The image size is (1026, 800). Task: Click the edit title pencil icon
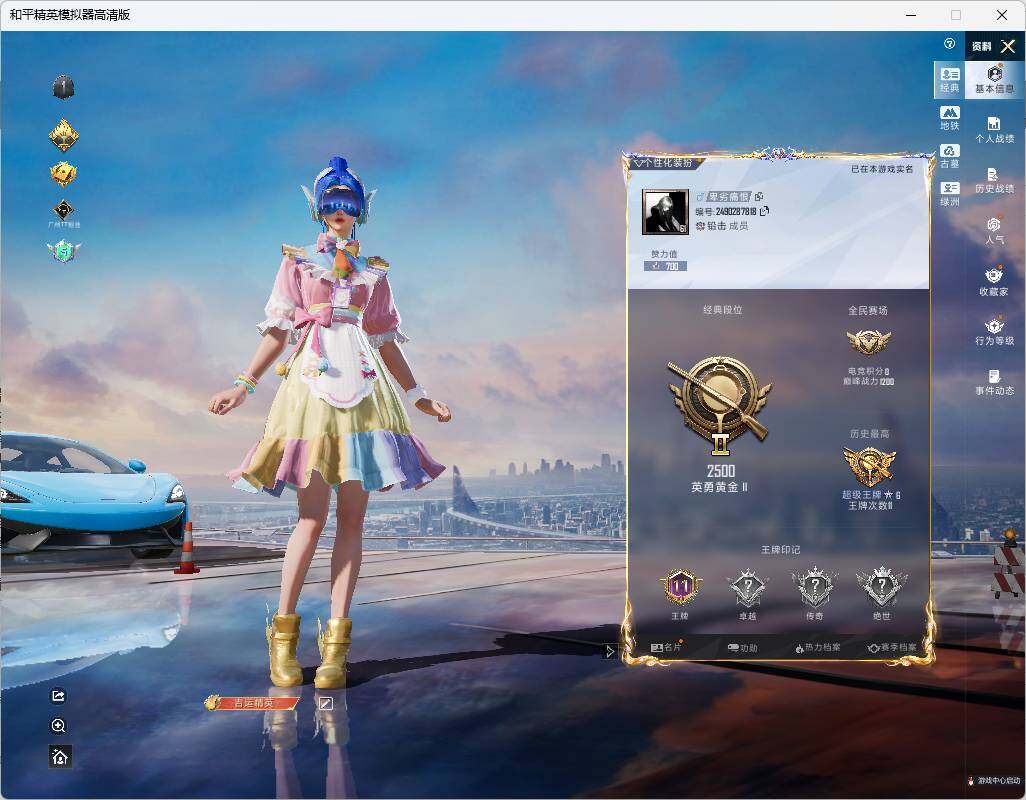click(325, 703)
